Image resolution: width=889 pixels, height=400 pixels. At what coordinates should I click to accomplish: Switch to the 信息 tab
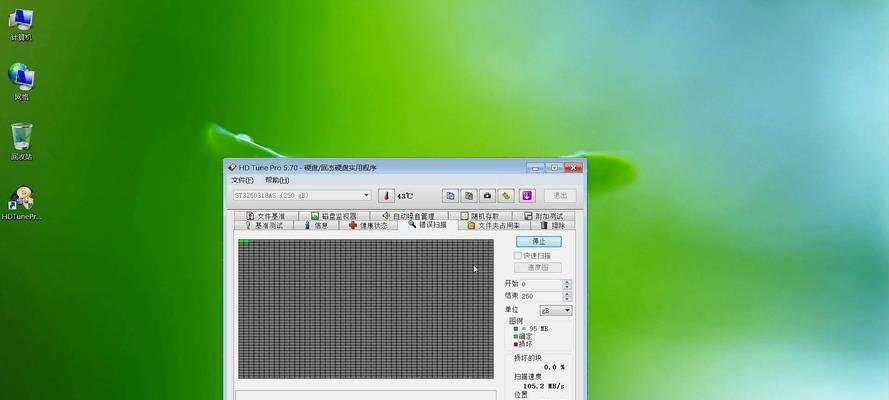pyautogui.click(x=316, y=225)
